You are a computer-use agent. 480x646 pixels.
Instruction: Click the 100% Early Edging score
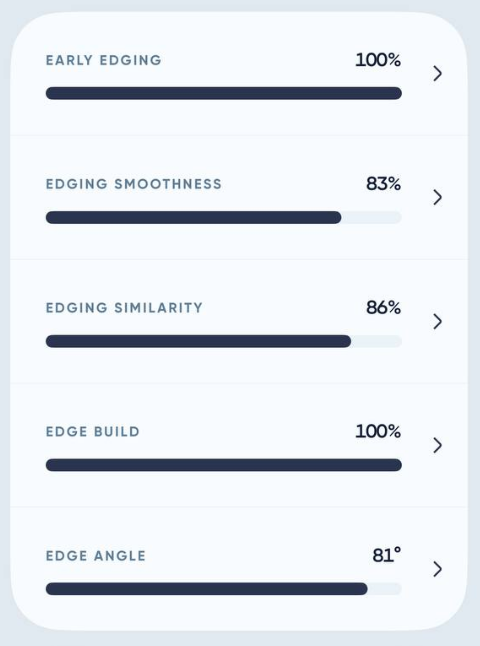point(378,60)
